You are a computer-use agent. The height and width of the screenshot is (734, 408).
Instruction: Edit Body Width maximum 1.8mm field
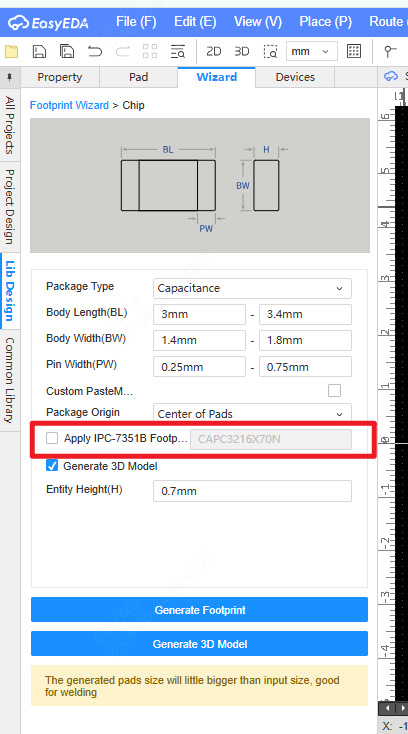305,340
